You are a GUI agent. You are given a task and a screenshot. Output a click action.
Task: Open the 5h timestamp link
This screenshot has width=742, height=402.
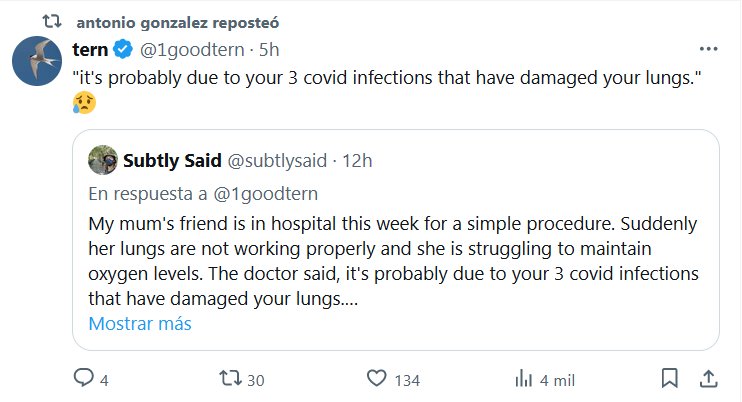pyautogui.click(x=269, y=49)
